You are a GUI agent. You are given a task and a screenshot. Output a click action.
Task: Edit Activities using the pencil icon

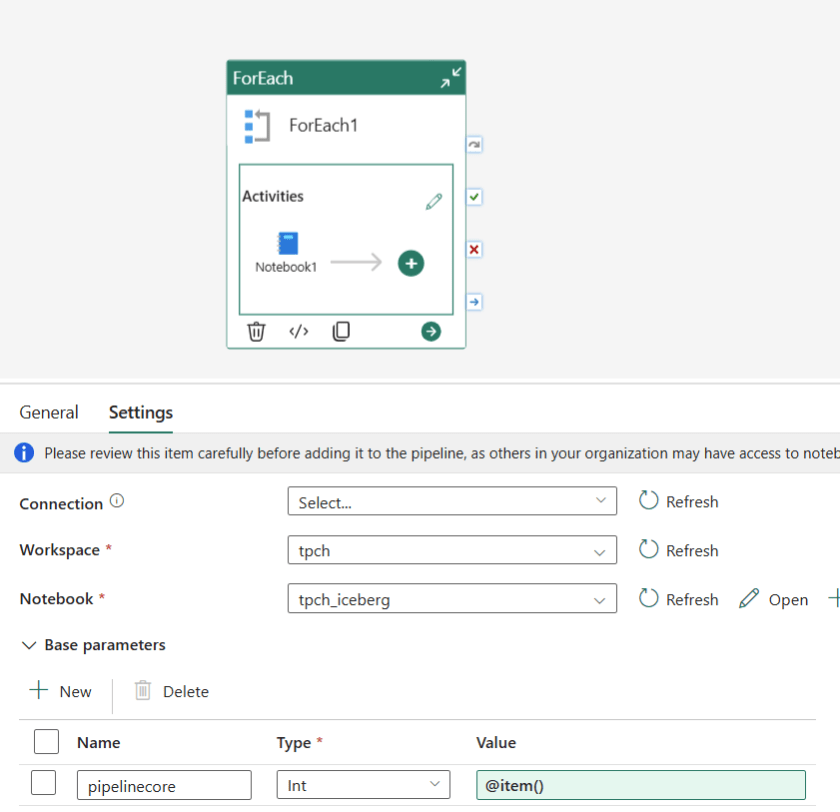[x=434, y=201]
